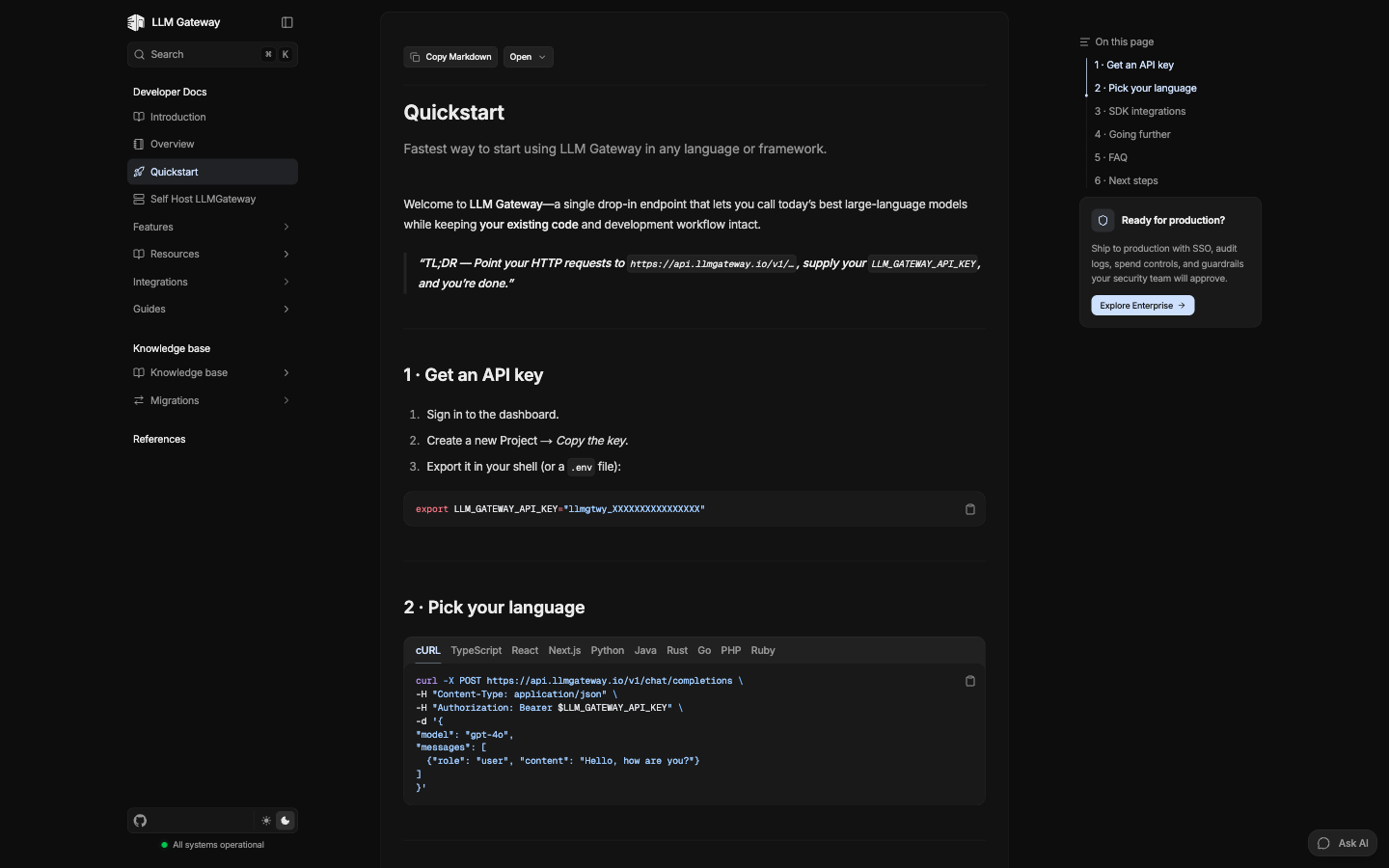The image size is (1389, 868).
Task: Click the Ready for production? heading
Action: (x=1173, y=221)
